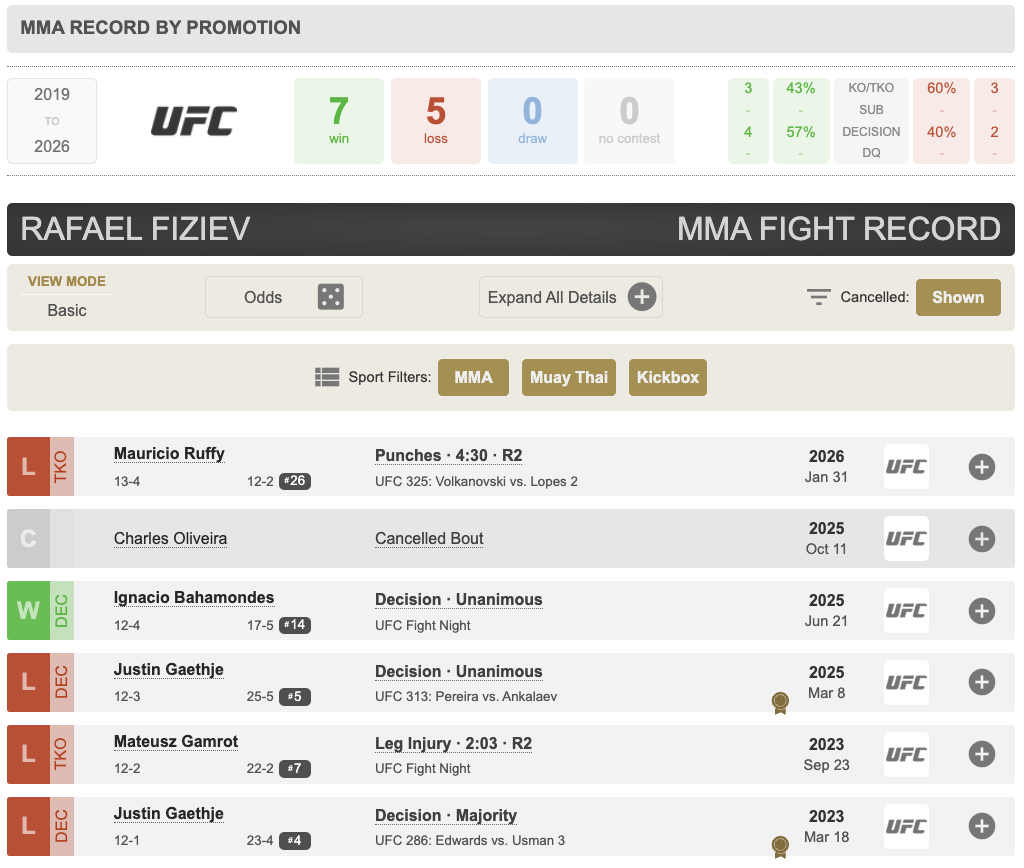Click the large UFC logo in promotion record
Viewport: 1024px width, 868px height.
[194, 121]
